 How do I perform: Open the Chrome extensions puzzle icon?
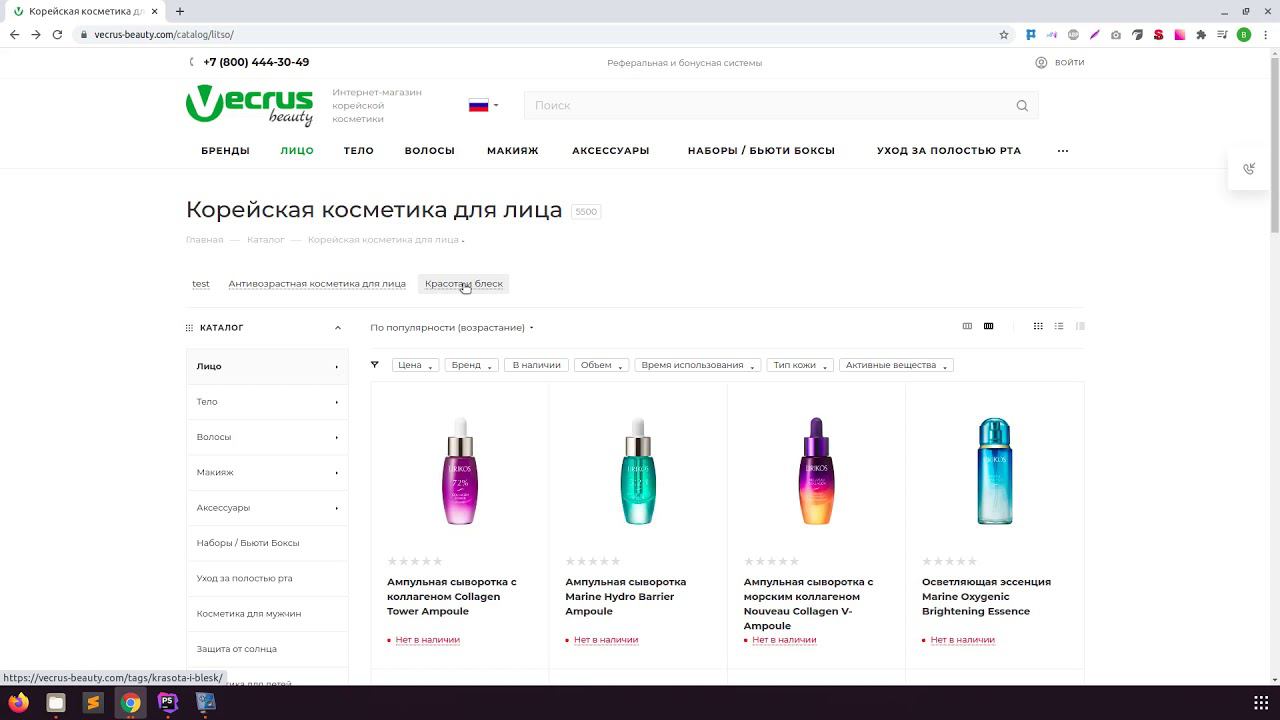click(x=1201, y=34)
